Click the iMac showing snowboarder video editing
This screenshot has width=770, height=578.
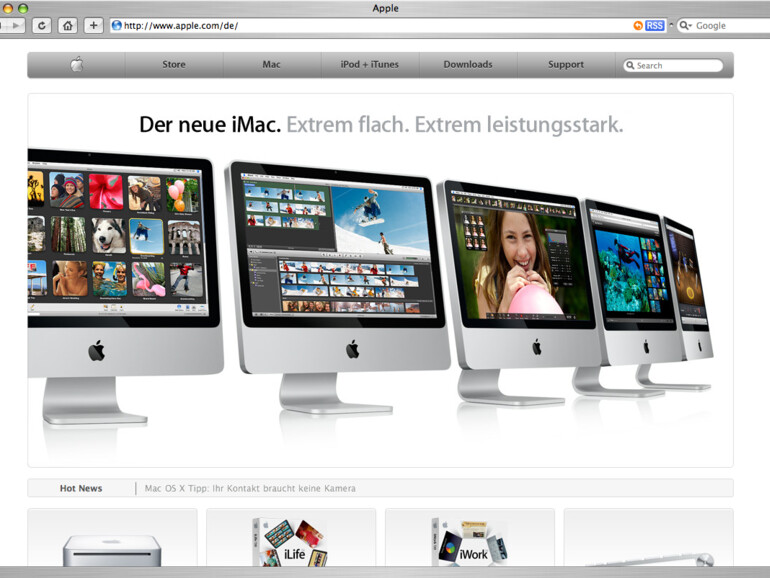[x=338, y=287]
